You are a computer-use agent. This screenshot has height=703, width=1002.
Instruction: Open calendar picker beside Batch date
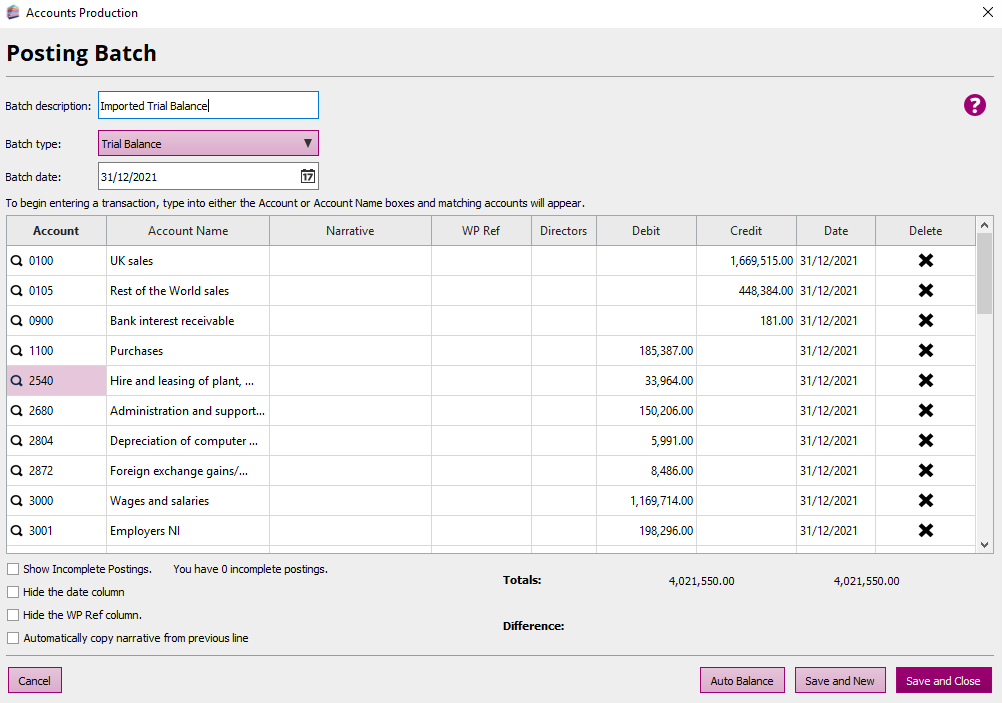click(308, 176)
